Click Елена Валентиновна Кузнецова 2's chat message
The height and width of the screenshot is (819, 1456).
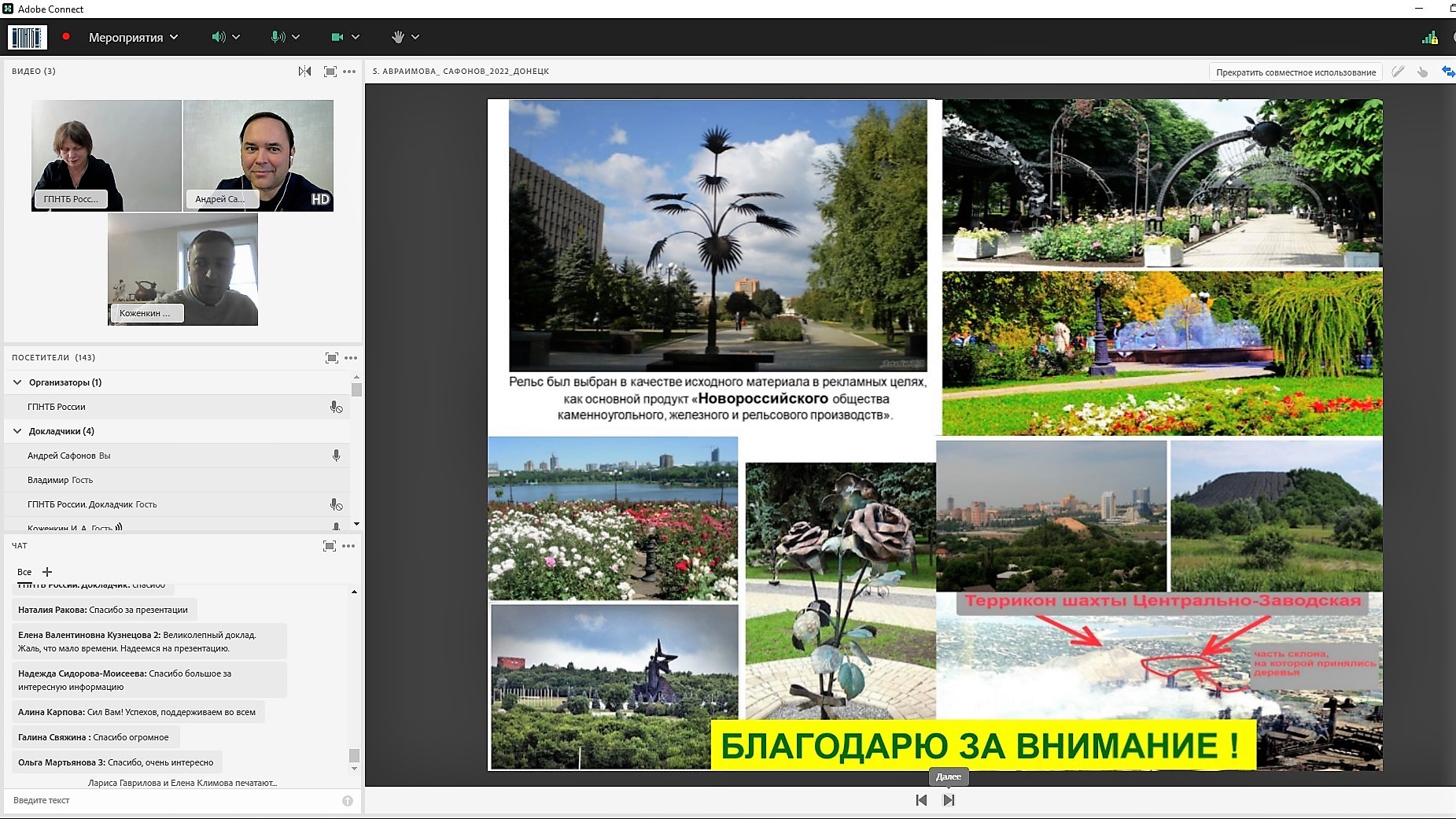(149, 641)
